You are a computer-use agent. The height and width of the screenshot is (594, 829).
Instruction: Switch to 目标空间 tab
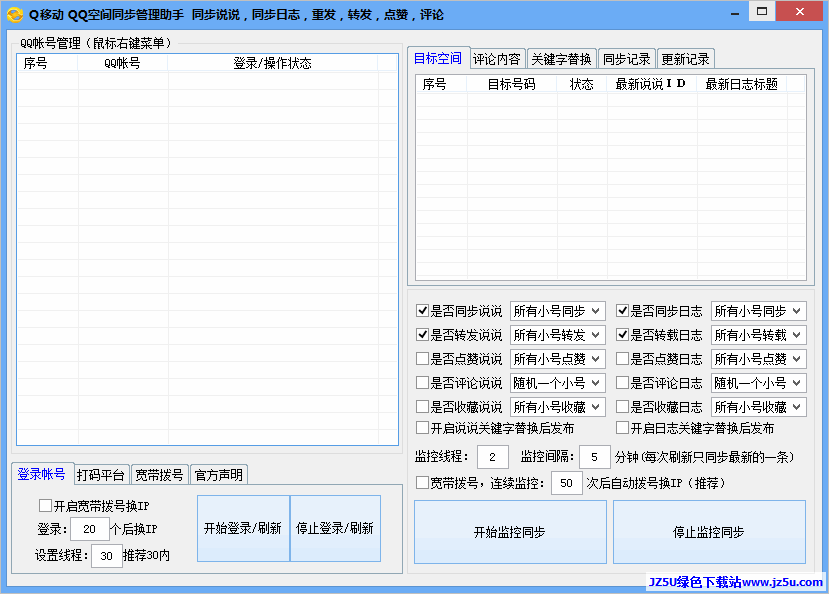pyautogui.click(x=438, y=58)
